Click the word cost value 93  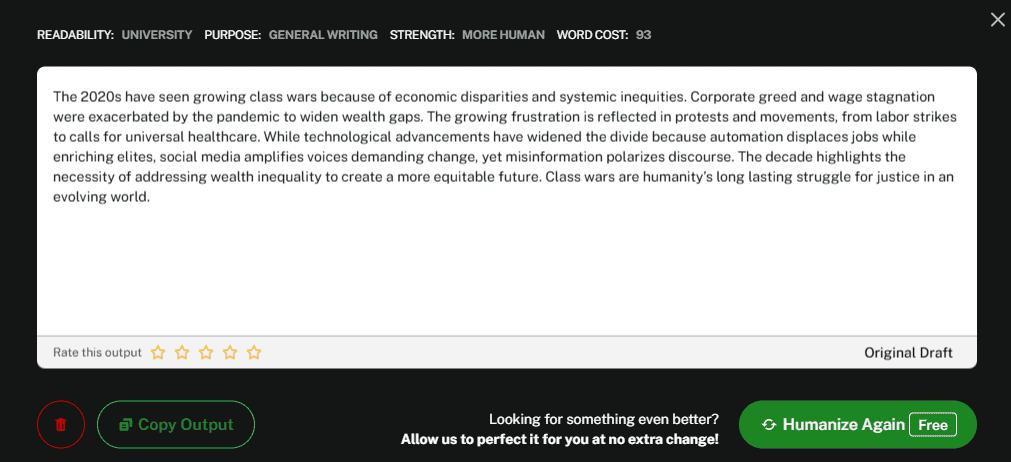coord(643,35)
